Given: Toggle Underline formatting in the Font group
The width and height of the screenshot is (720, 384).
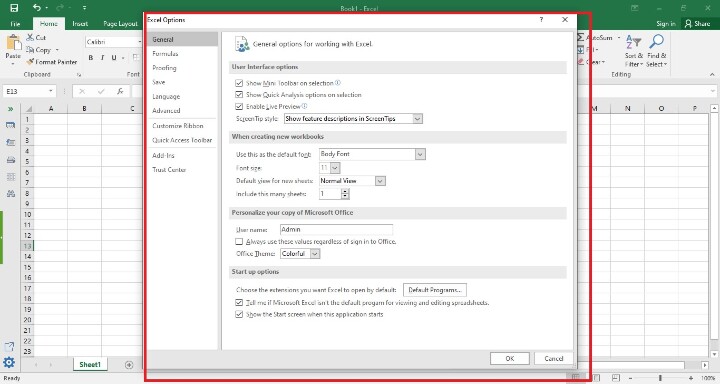Looking at the screenshot, I should coord(113,57).
